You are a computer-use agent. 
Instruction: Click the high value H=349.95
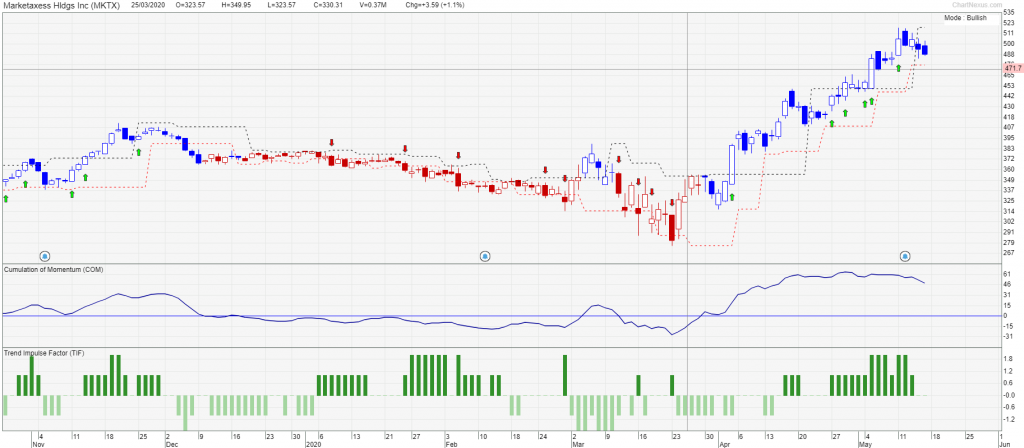pyautogui.click(x=236, y=5)
